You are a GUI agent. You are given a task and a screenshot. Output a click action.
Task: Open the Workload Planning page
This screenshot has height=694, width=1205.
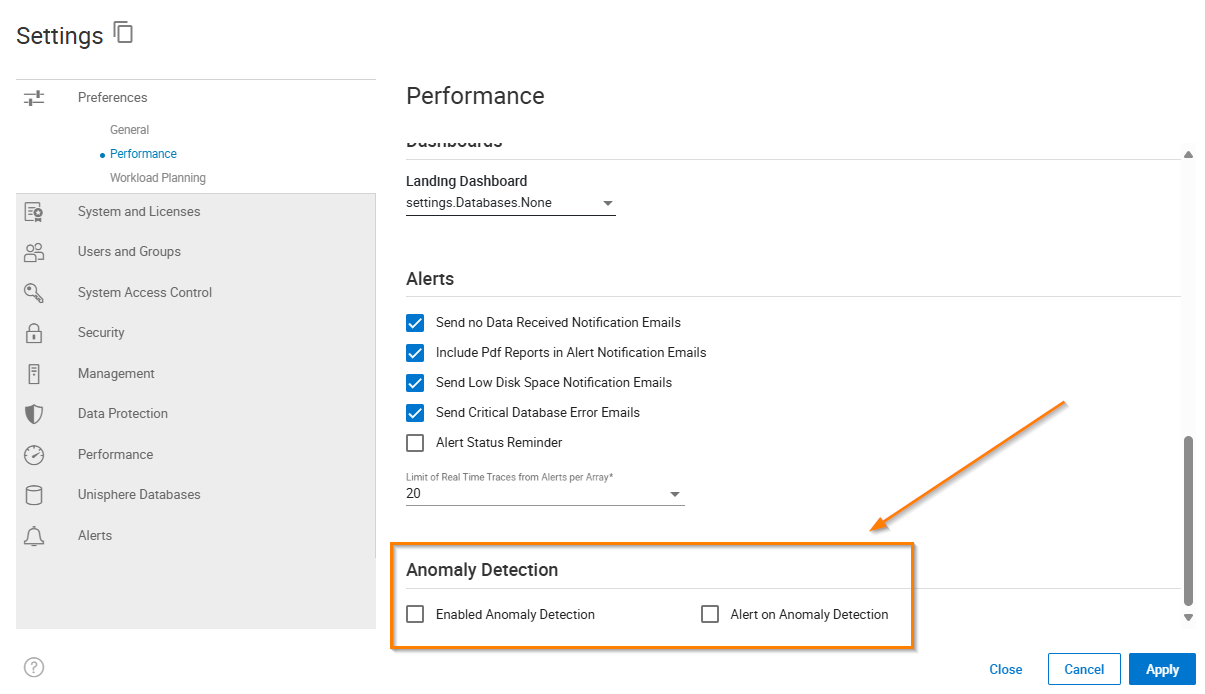(x=157, y=177)
